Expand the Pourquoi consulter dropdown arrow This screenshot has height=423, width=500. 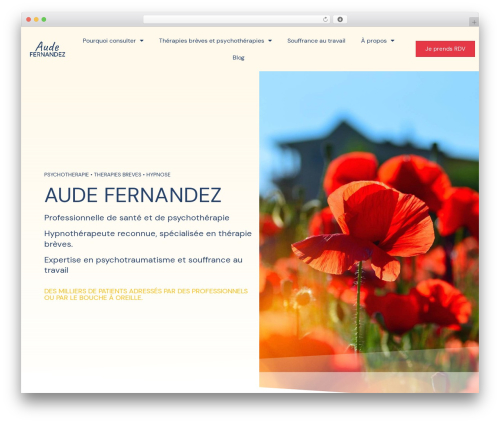[142, 41]
